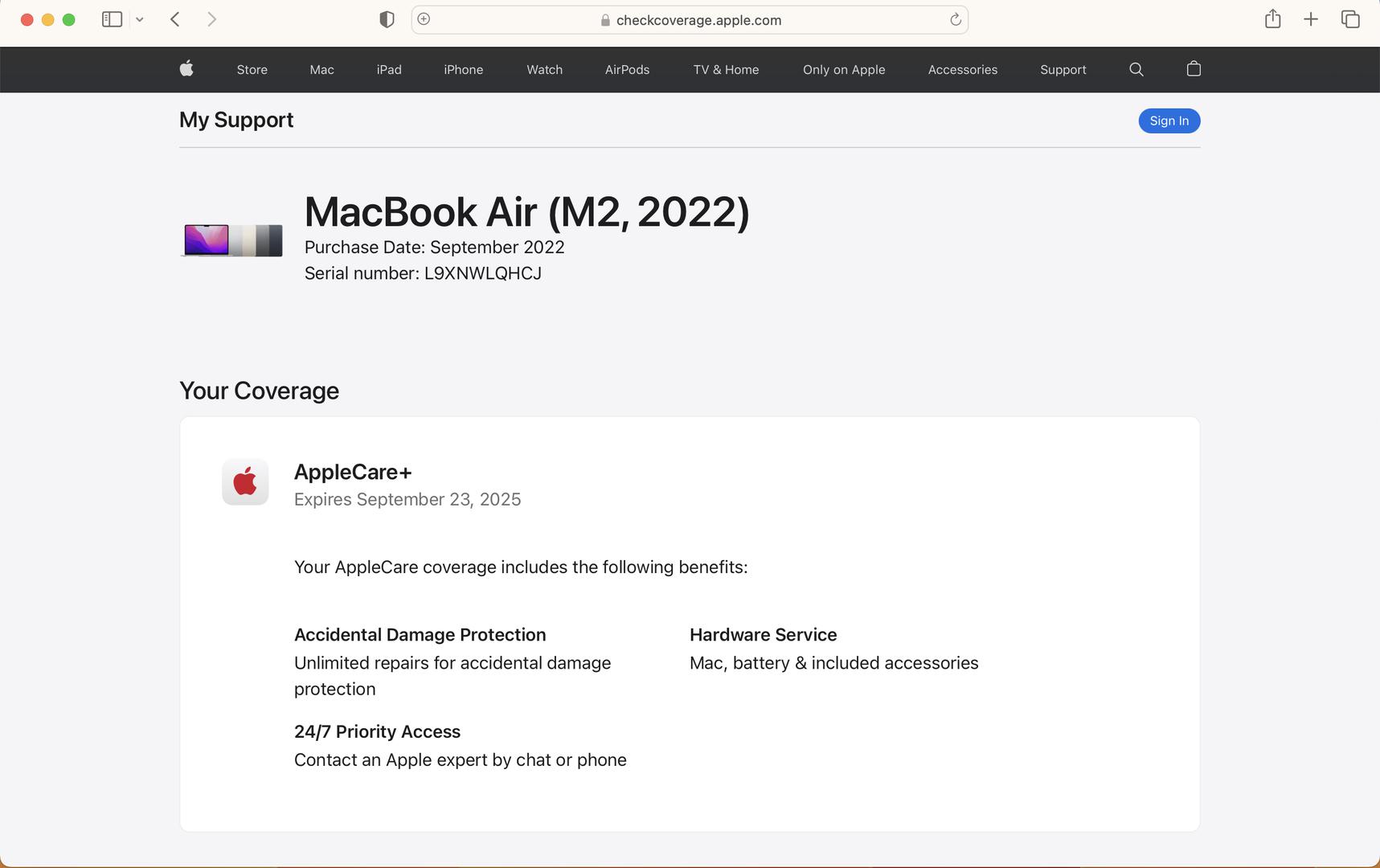1380x868 pixels.
Task: Expand the sidebar tab group dropdown arrow
Action: coord(140,19)
